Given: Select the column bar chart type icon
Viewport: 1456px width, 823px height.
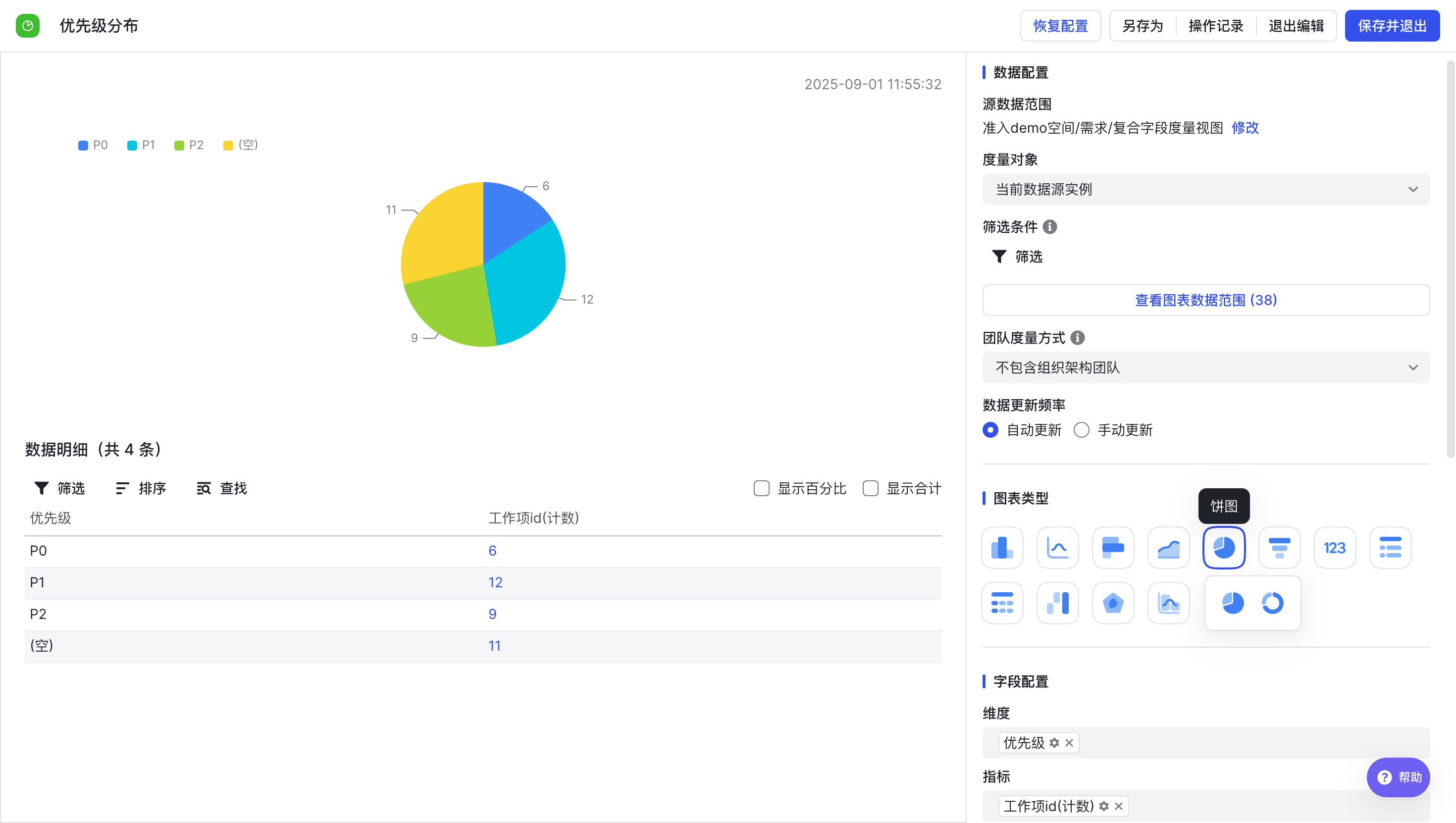Looking at the screenshot, I should coord(1002,547).
